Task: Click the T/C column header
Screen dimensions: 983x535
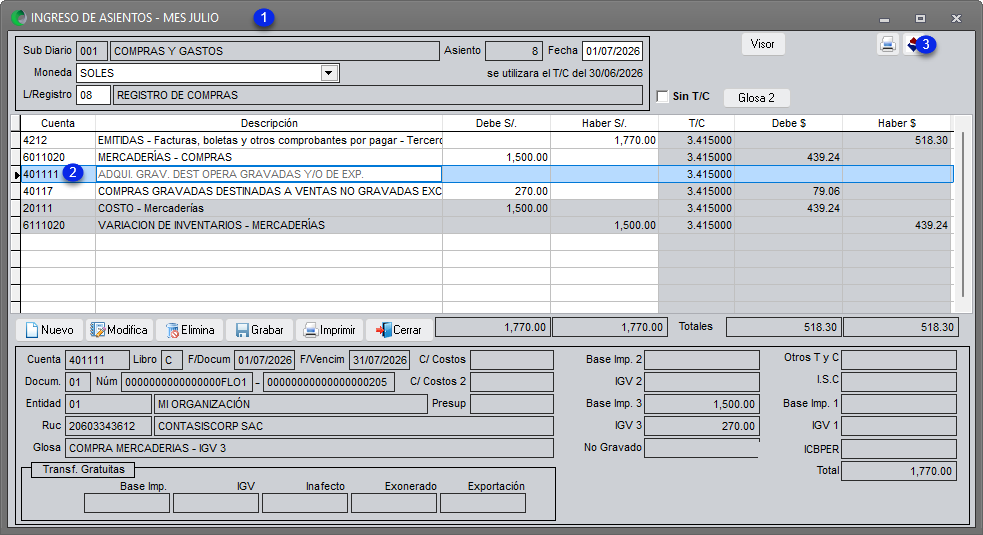Action: point(697,124)
